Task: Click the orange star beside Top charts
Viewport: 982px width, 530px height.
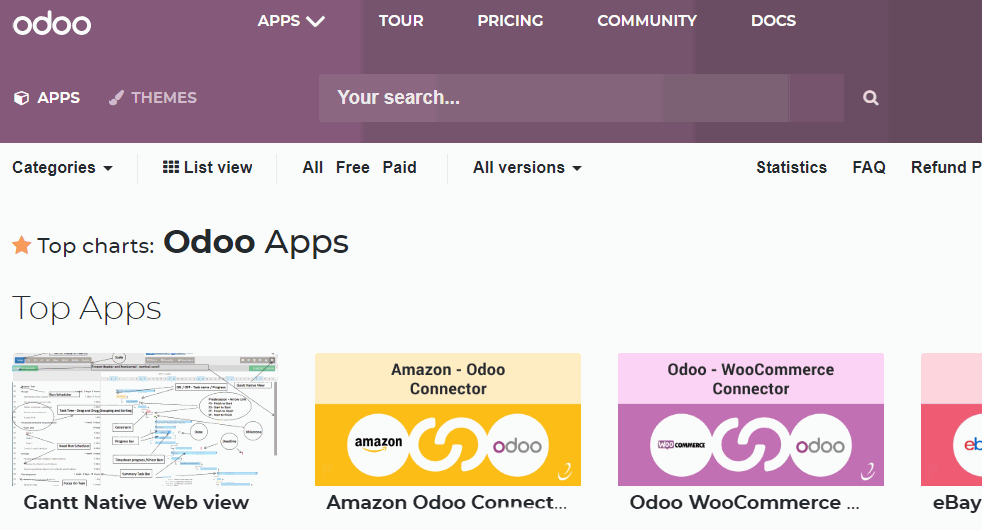Action: pos(22,245)
